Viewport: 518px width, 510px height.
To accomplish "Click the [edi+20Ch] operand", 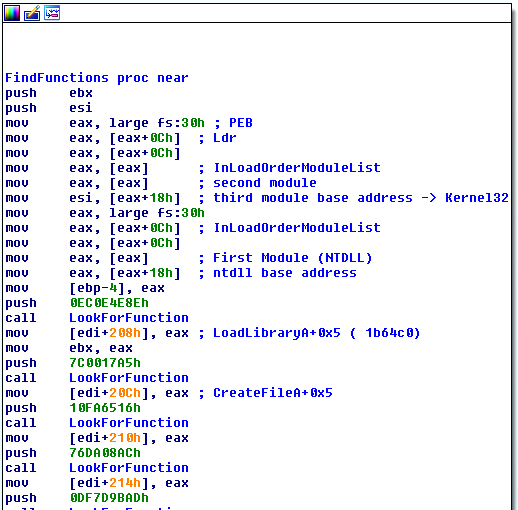I will point(109,393).
